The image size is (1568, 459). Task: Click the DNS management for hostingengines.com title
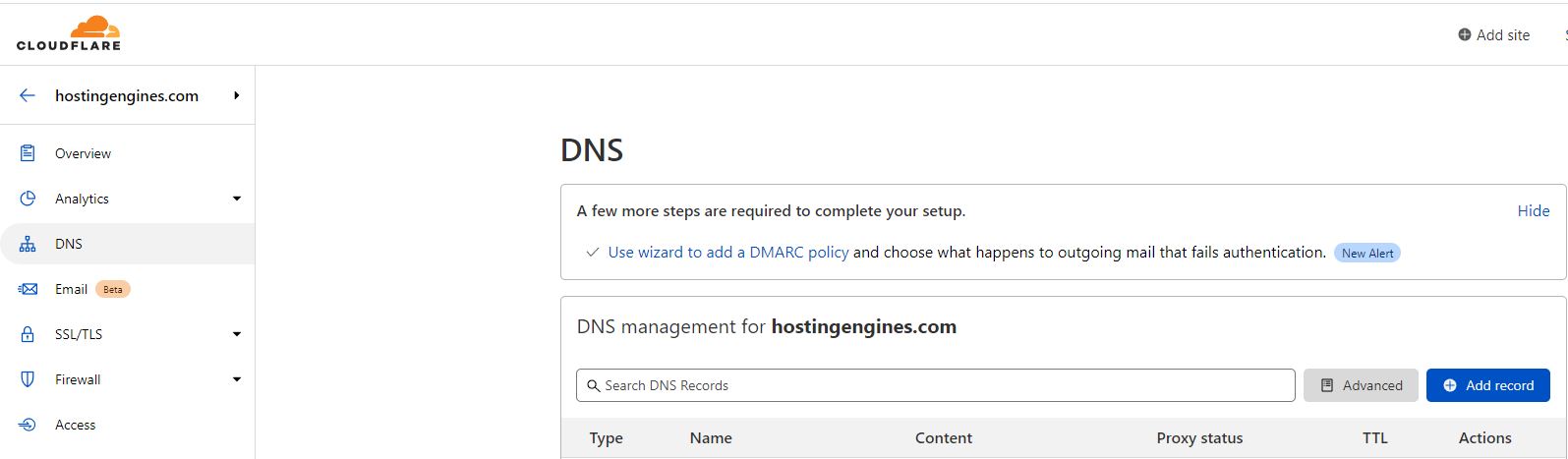click(767, 326)
